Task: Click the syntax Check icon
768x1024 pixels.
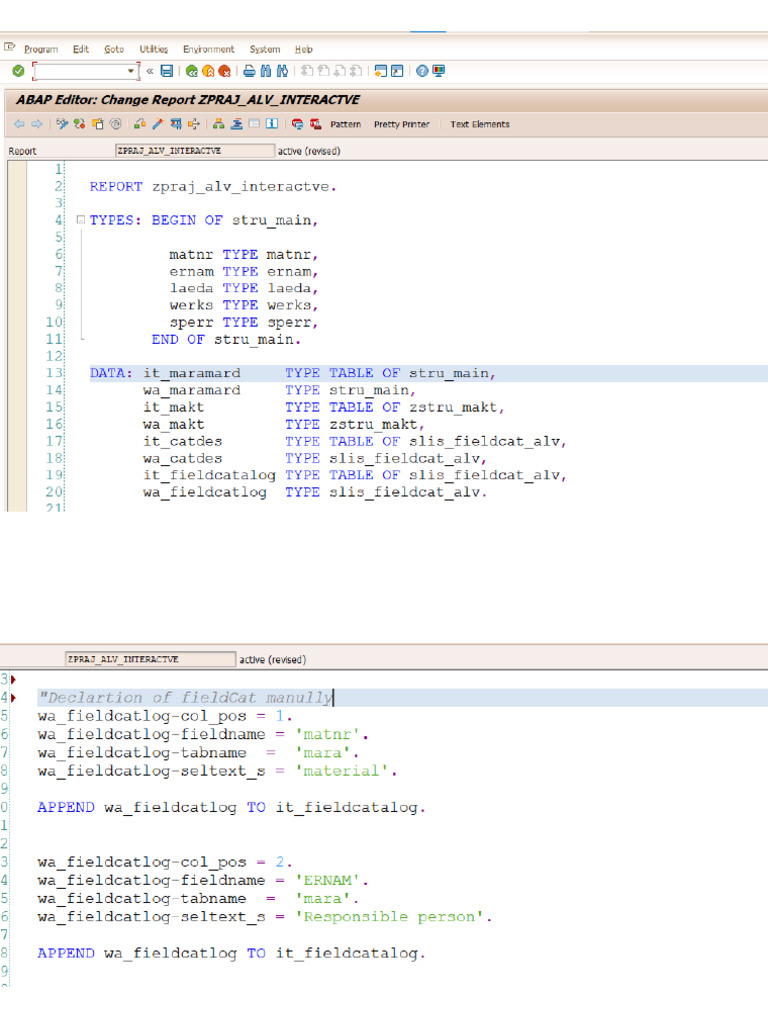Action: point(140,123)
